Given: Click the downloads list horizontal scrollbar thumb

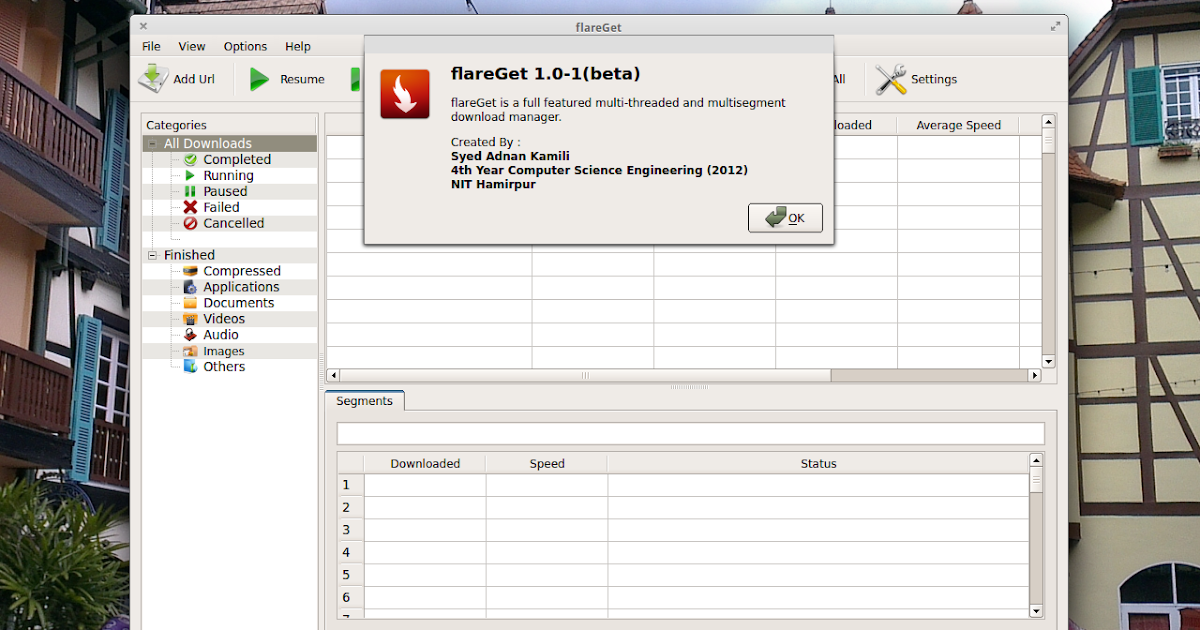Looking at the screenshot, I should [x=585, y=376].
